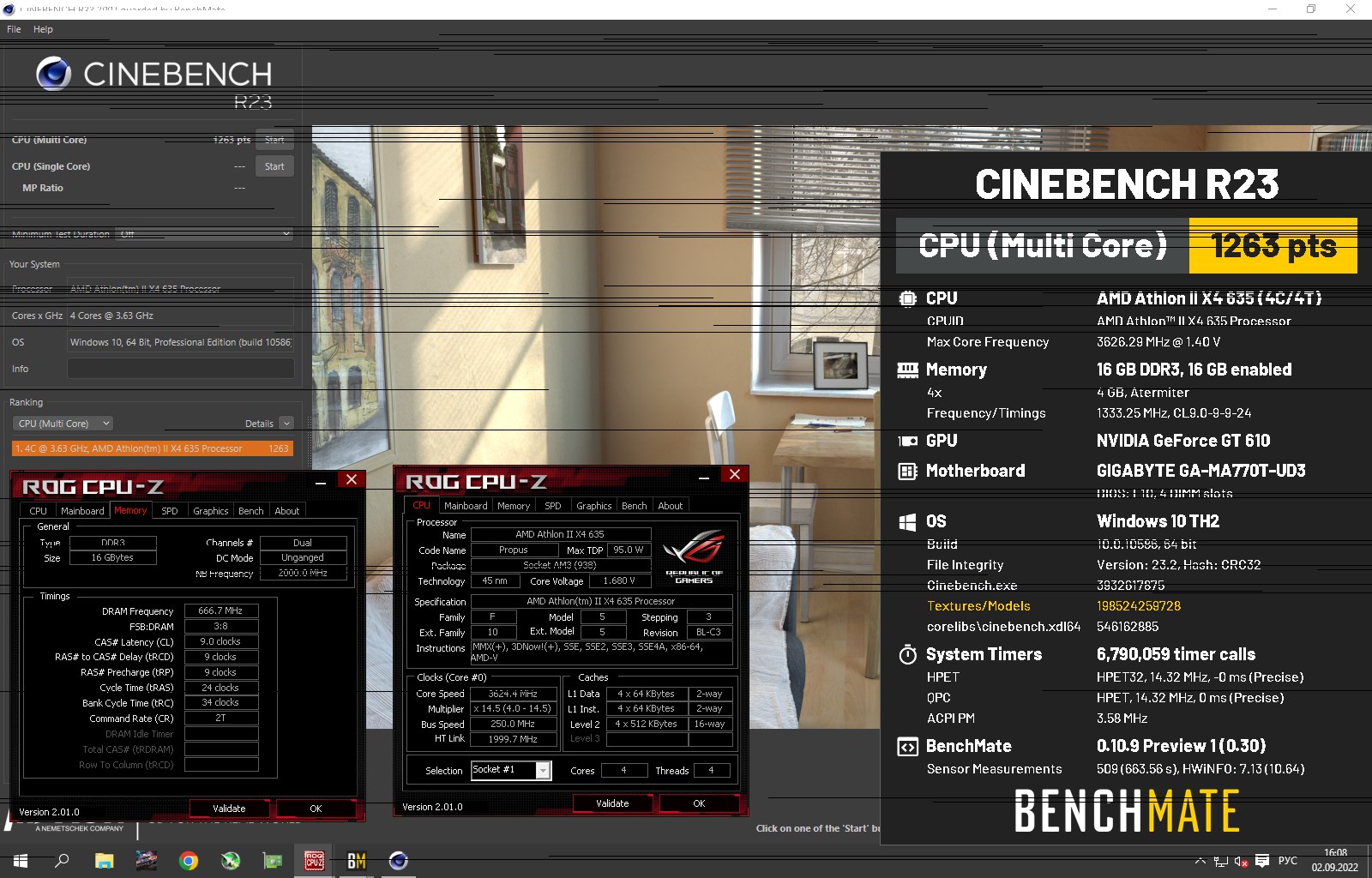Image resolution: width=1372 pixels, height=878 pixels.
Task: Open Mainboard tab in right CPU-Z window
Action: (x=466, y=506)
